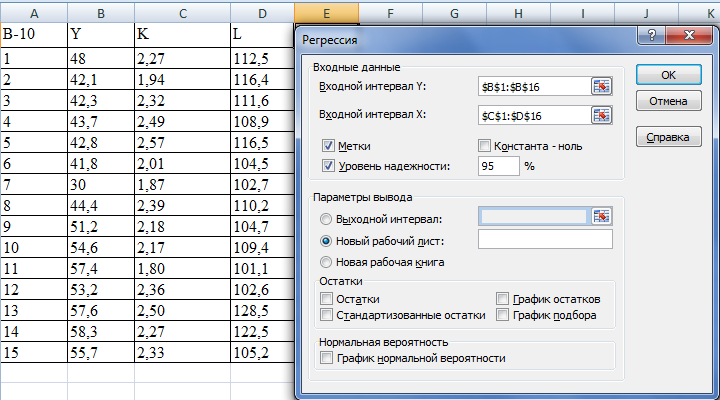Click the Новый рабочий лист name field
The width and height of the screenshot is (720, 400).
pos(545,239)
